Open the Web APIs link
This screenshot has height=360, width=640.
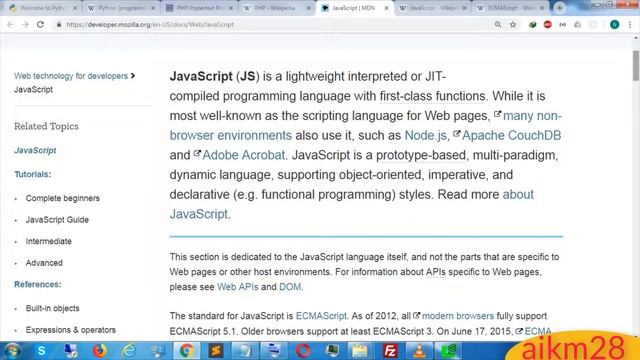tap(238, 287)
